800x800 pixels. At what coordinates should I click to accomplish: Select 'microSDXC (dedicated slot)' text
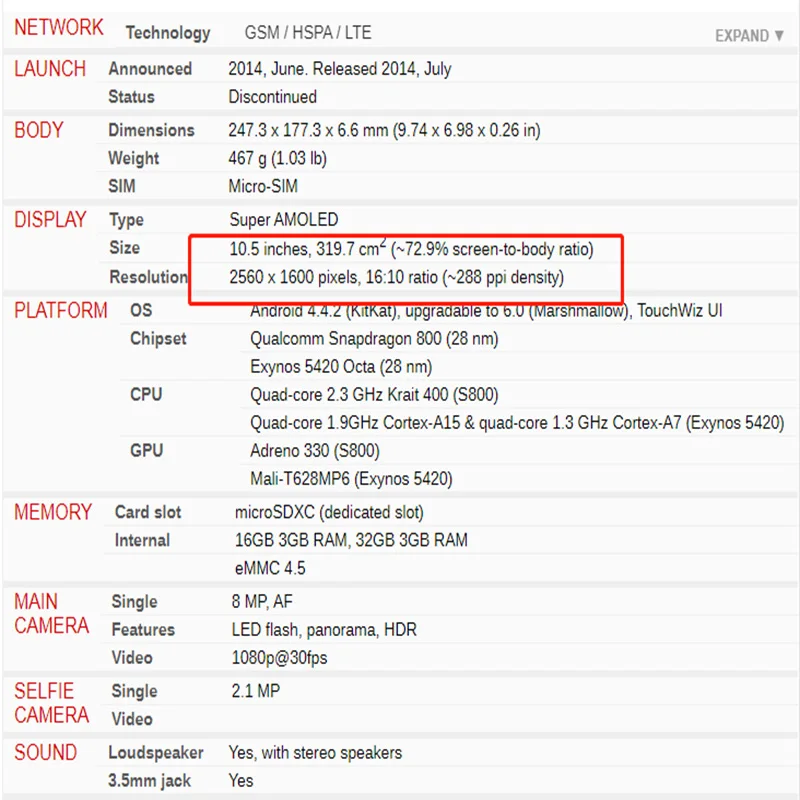(329, 512)
